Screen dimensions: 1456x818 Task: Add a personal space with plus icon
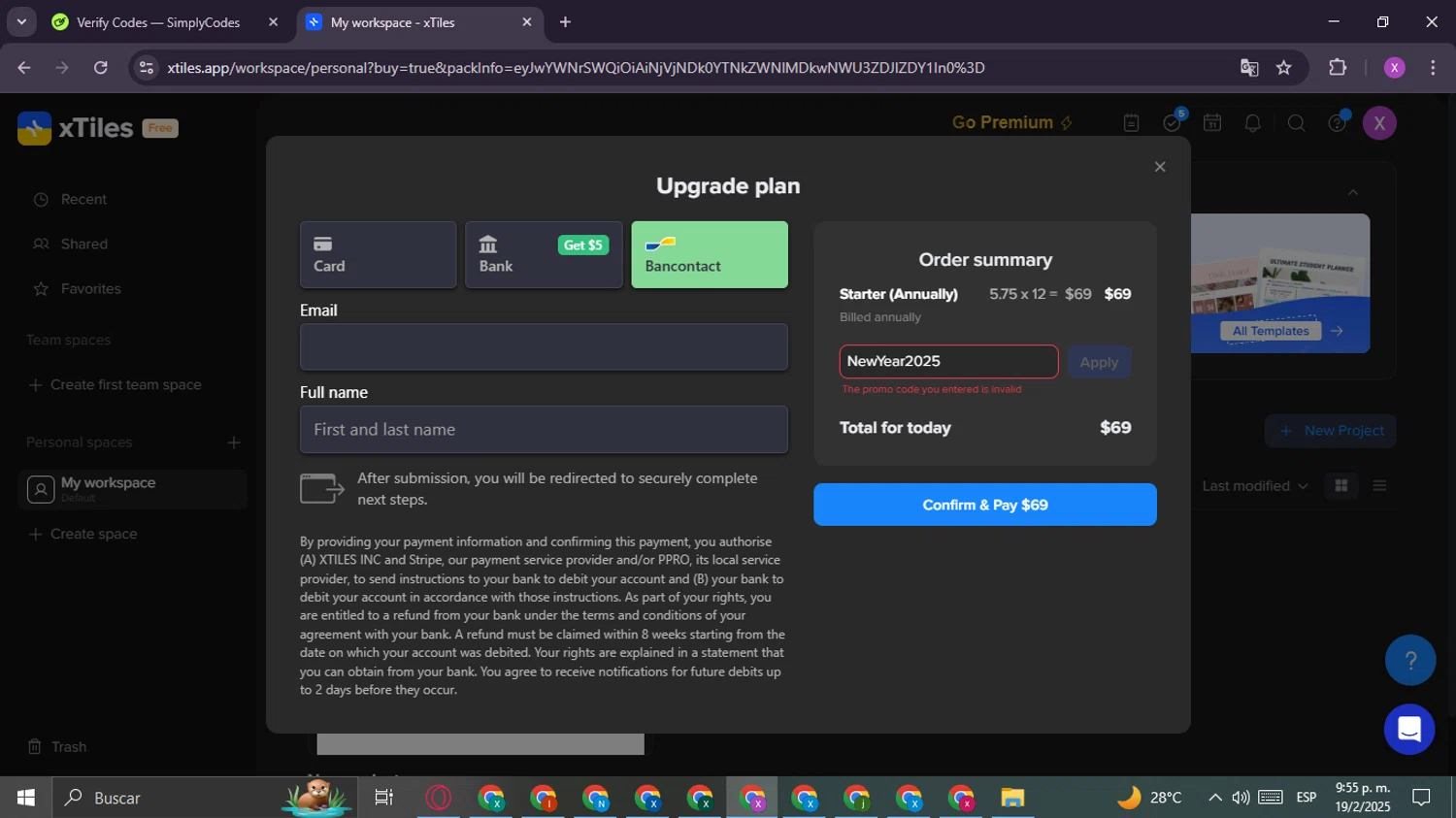pyautogui.click(x=234, y=442)
